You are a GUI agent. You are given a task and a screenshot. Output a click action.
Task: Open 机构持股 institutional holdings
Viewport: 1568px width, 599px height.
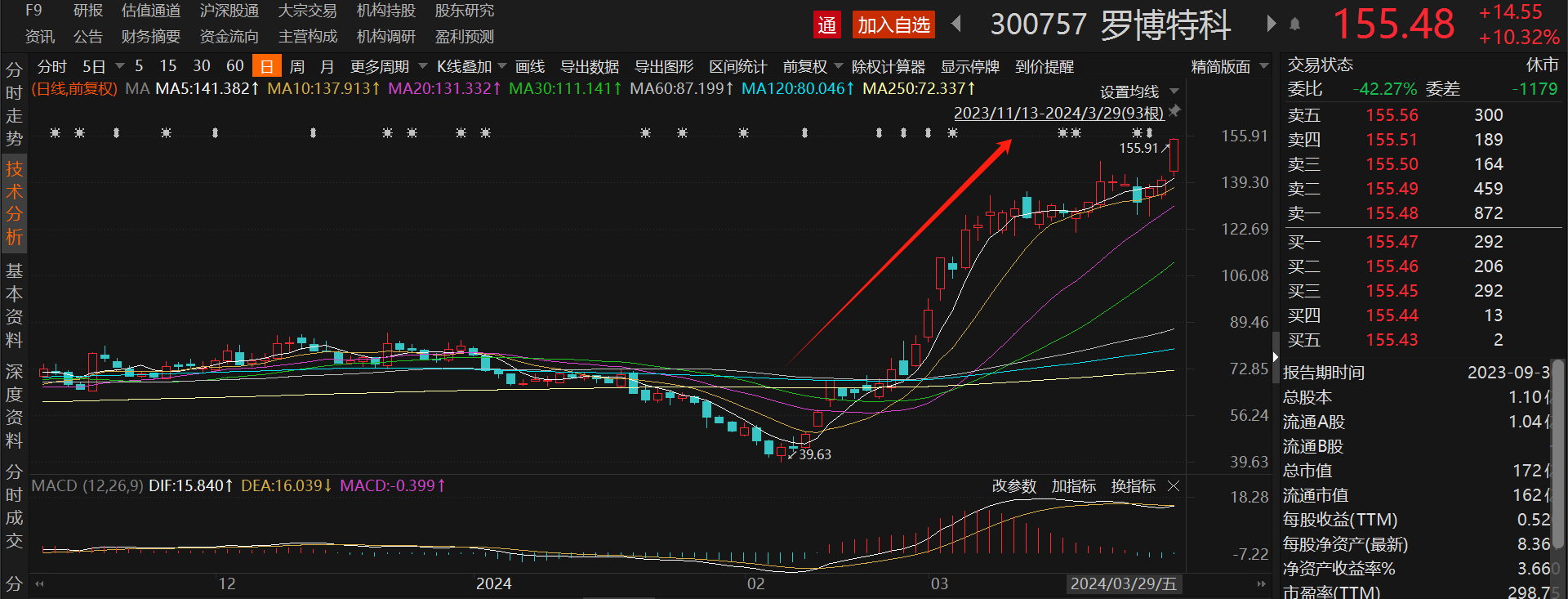coord(386,11)
